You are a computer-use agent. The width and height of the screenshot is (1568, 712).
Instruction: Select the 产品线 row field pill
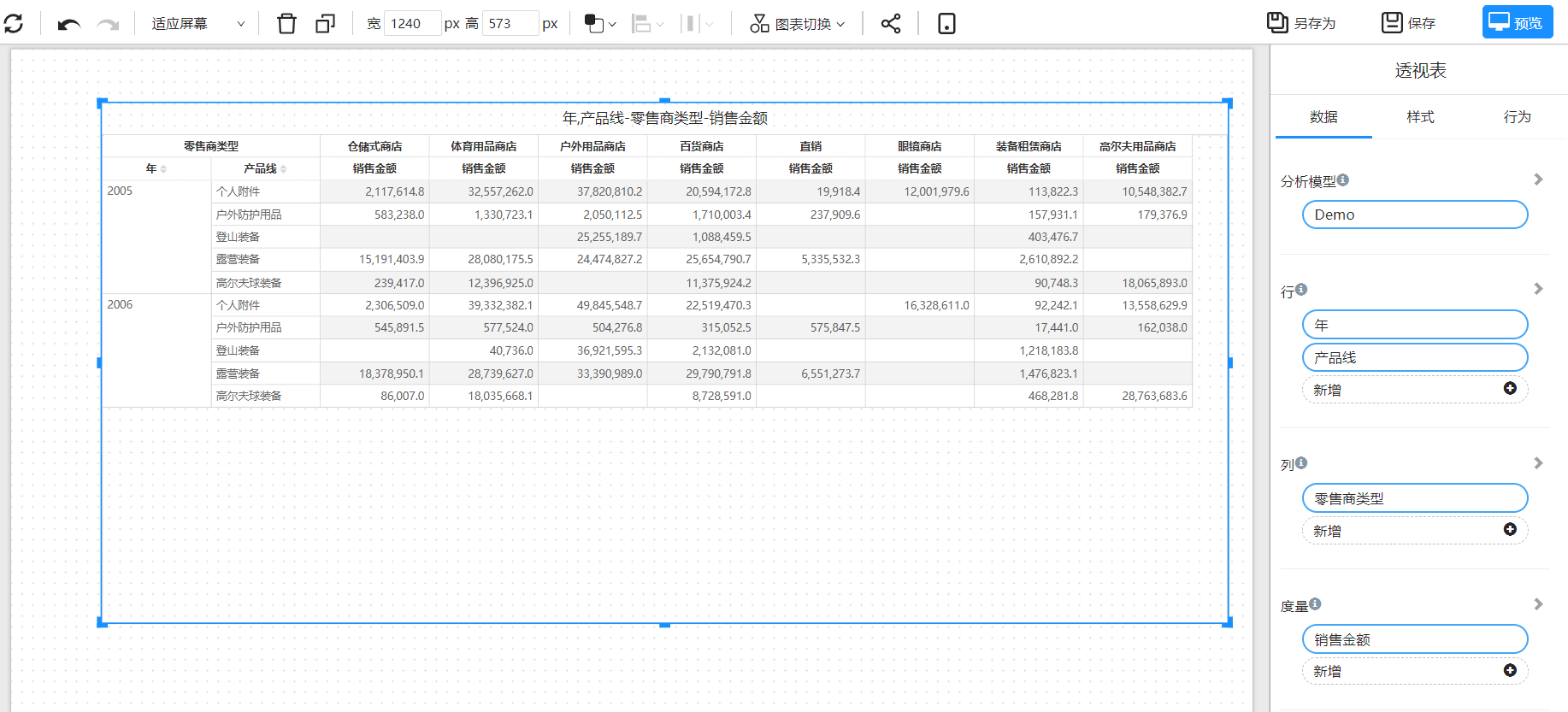(1415, 357)
